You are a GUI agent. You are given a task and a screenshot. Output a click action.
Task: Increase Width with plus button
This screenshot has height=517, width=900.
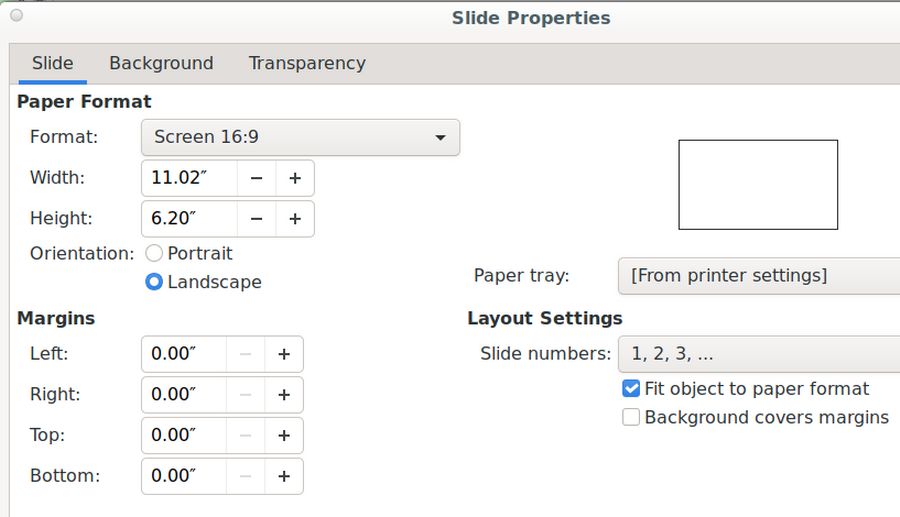[295, 178]
